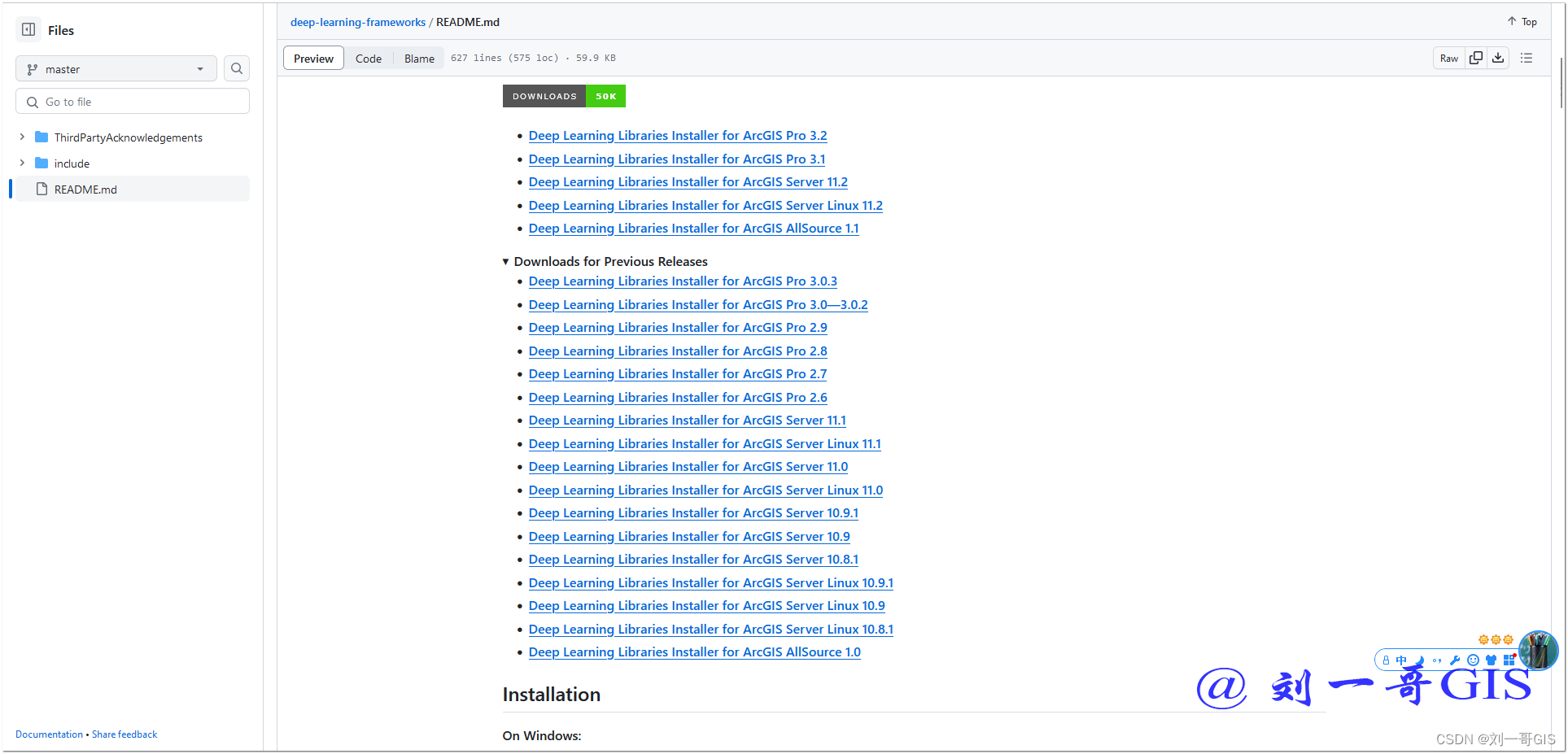This screenshot has width=1568, height=754.
Task: Open deep-learning-frameworks breadcrumb link
Action: [x=358, y=22]
